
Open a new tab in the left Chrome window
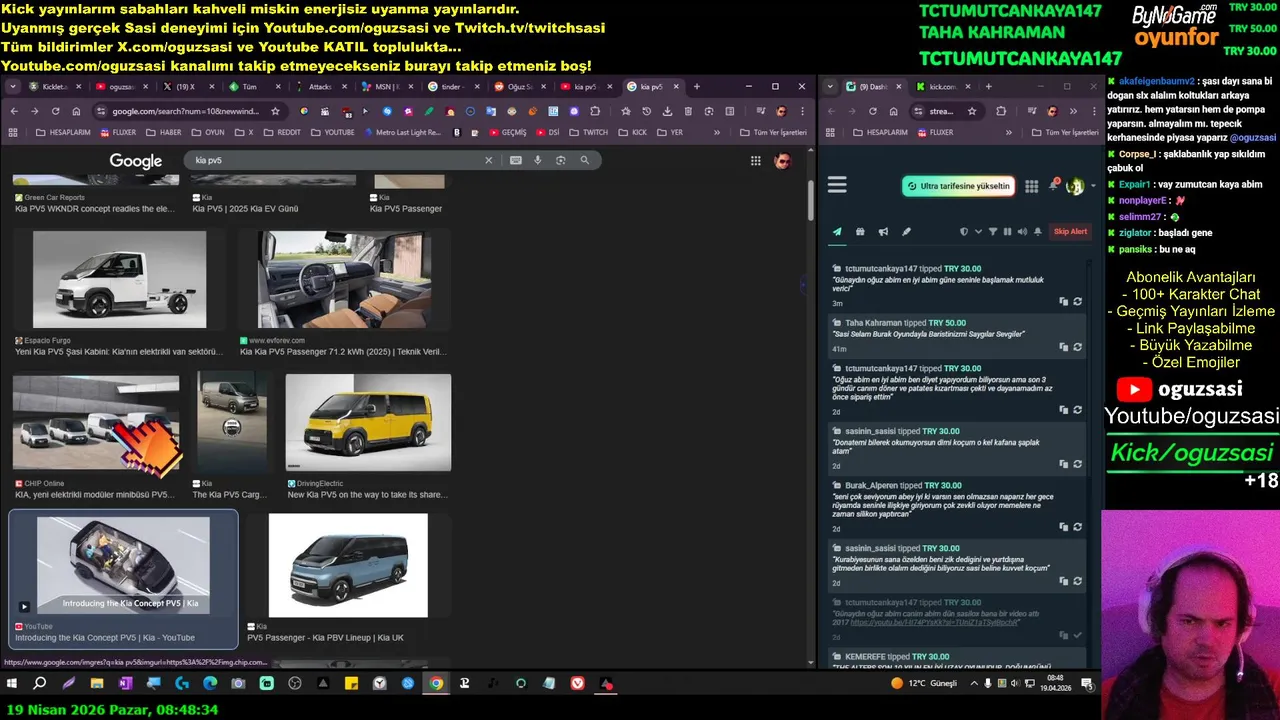[697, 87]
